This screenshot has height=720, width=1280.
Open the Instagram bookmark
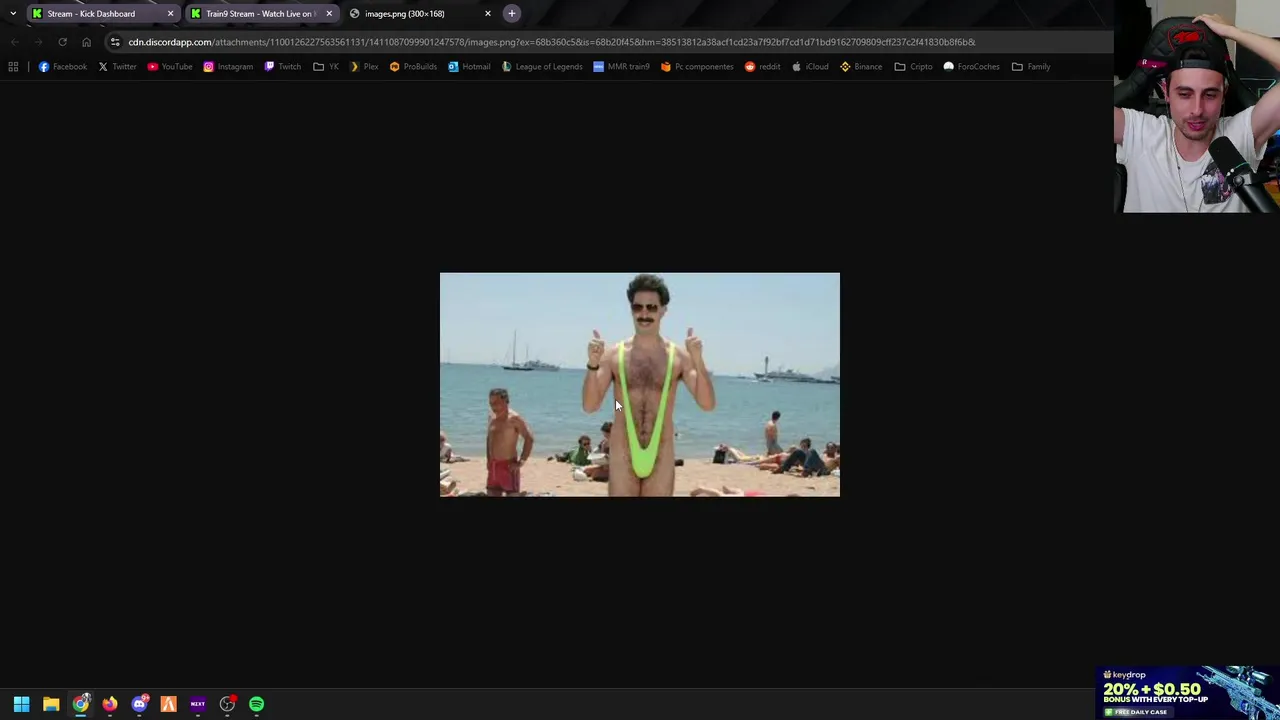228,66
